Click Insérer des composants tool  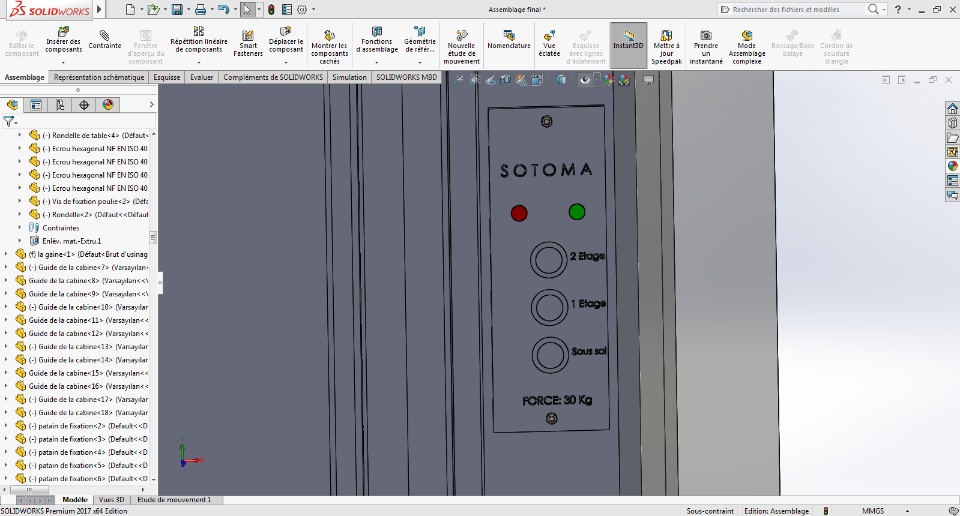pyautogui.click(x=63, y=40)
